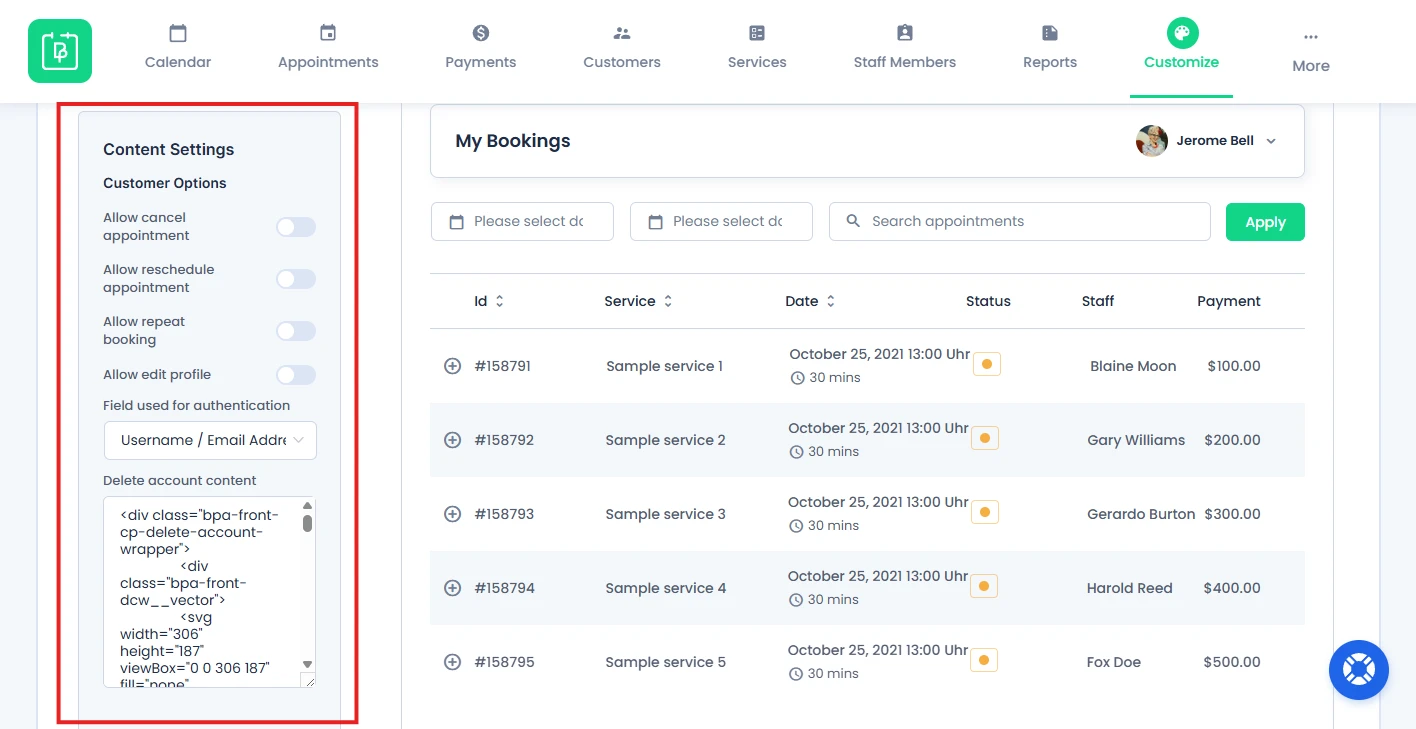Click the BookingPress logo icon
The width and height of the screenshot is (1416, 729).
coord(60,51)
